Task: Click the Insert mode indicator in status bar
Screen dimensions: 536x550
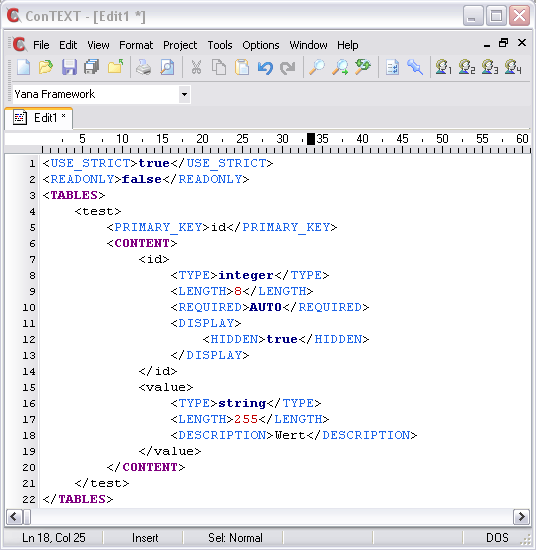Action: (145, 538)
